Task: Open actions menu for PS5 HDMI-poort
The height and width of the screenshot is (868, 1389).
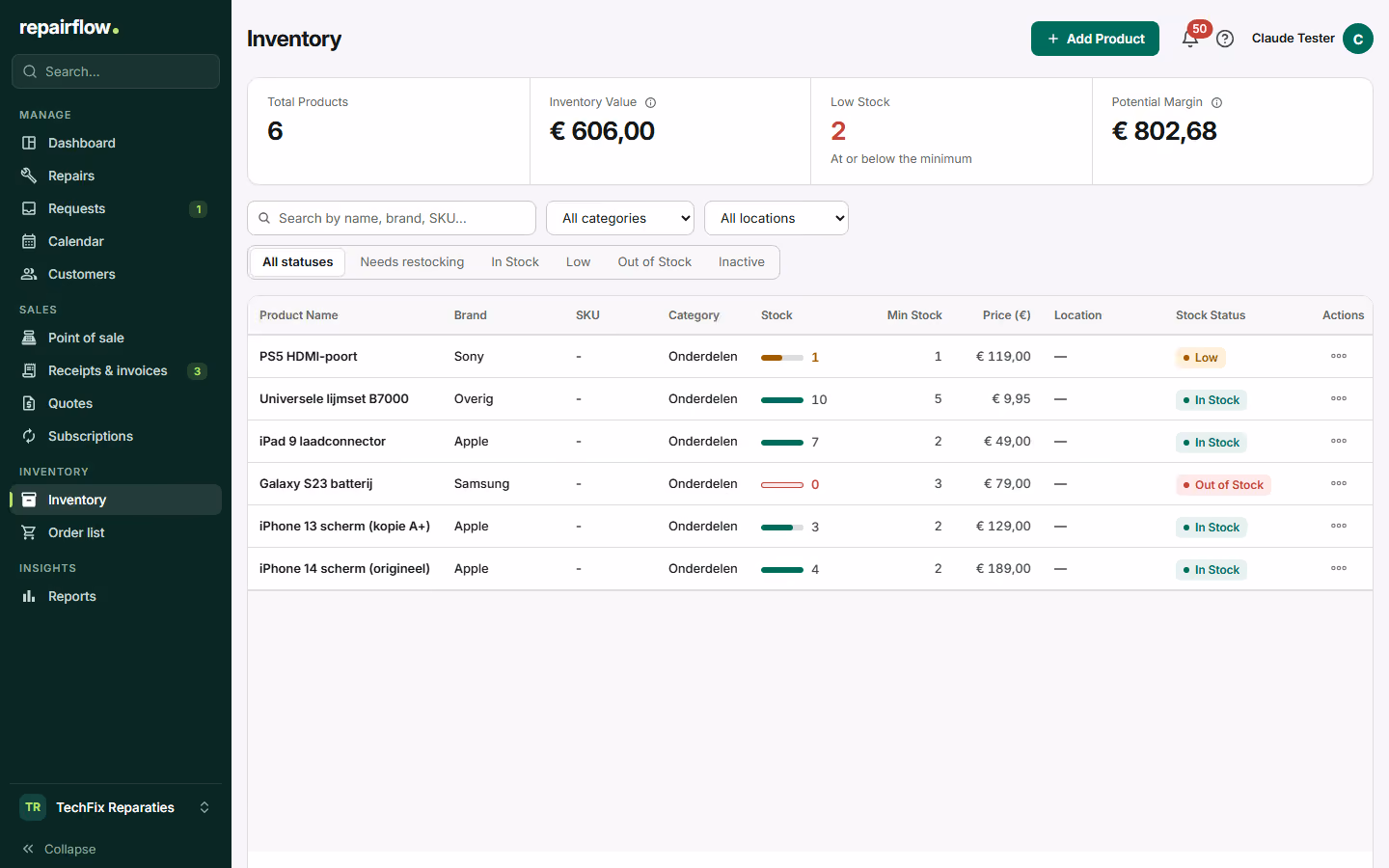Action: (1339, 356)
